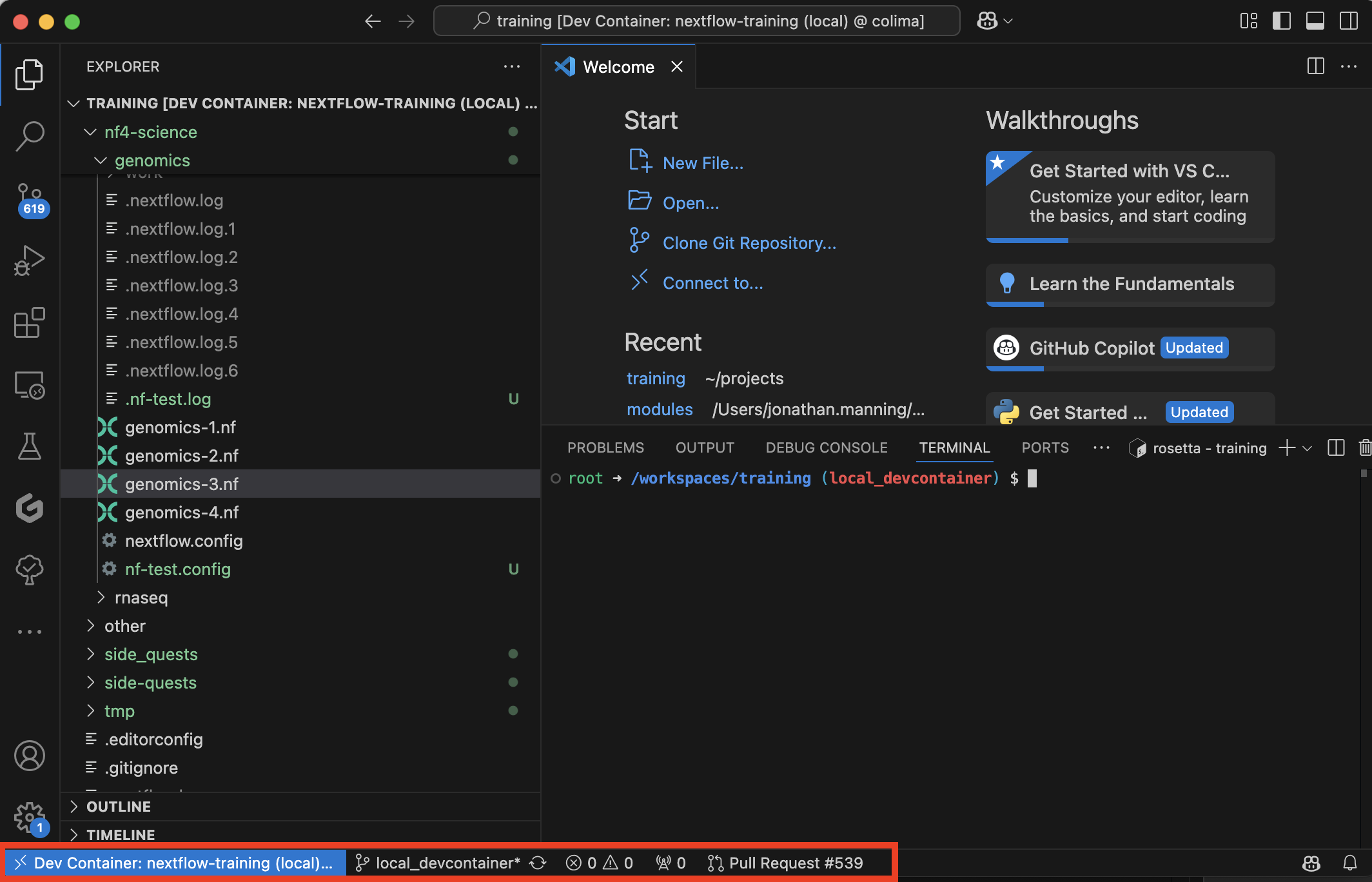Image resolution: width=1372 pixels, height=882 pixels.
Task: Open editor More Actions ellipsis
Action: click(x=1349, y=66)
